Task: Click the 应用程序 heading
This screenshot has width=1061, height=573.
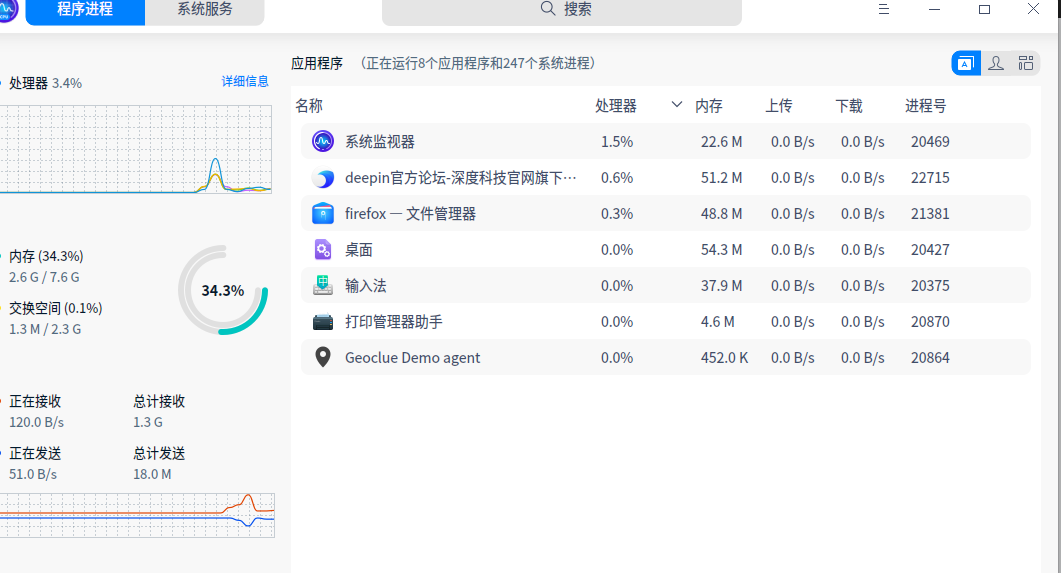Action: click(317, 64)
